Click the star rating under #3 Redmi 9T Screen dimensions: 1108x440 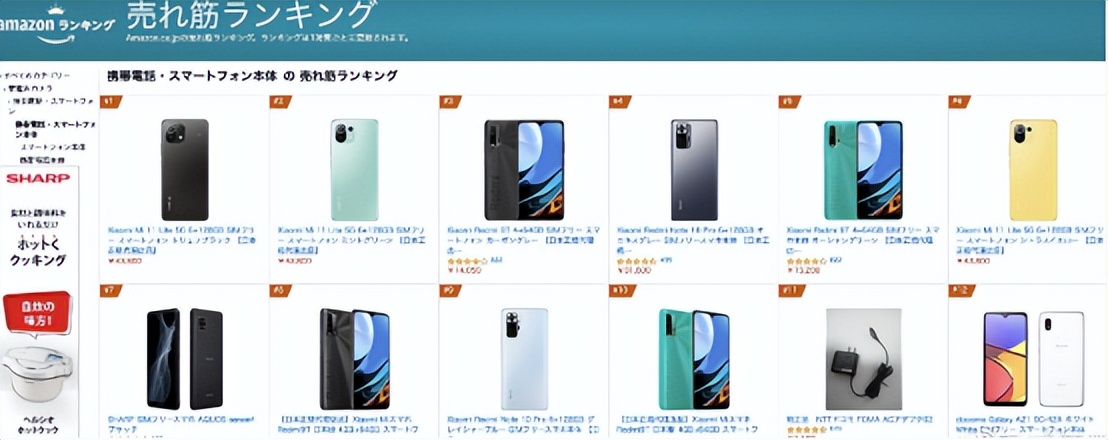467,261
